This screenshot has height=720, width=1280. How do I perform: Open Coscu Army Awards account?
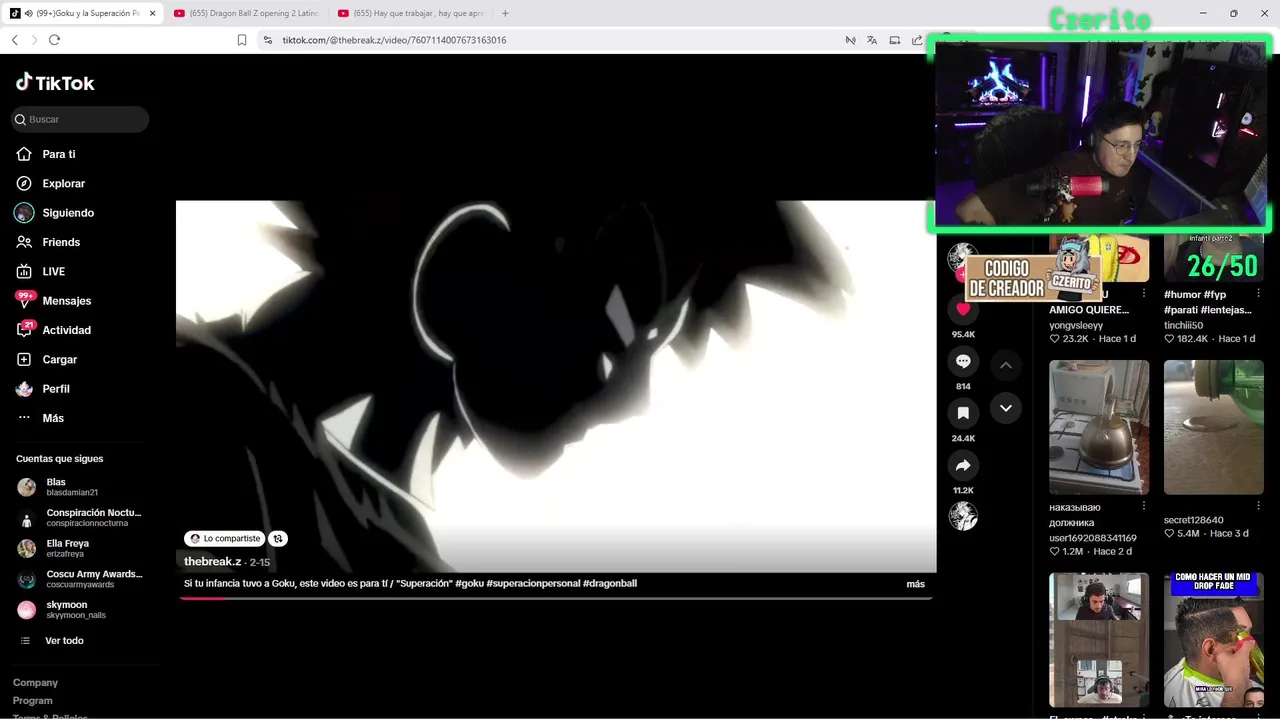(x=80, y=579)
